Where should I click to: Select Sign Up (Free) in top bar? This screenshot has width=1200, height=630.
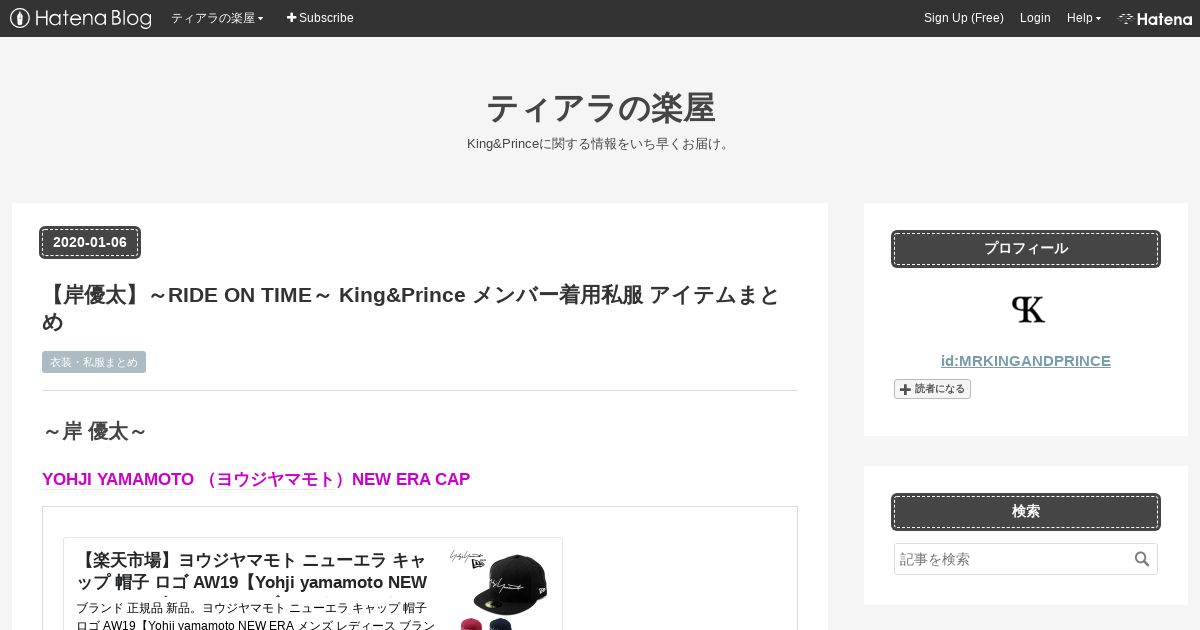964,18
